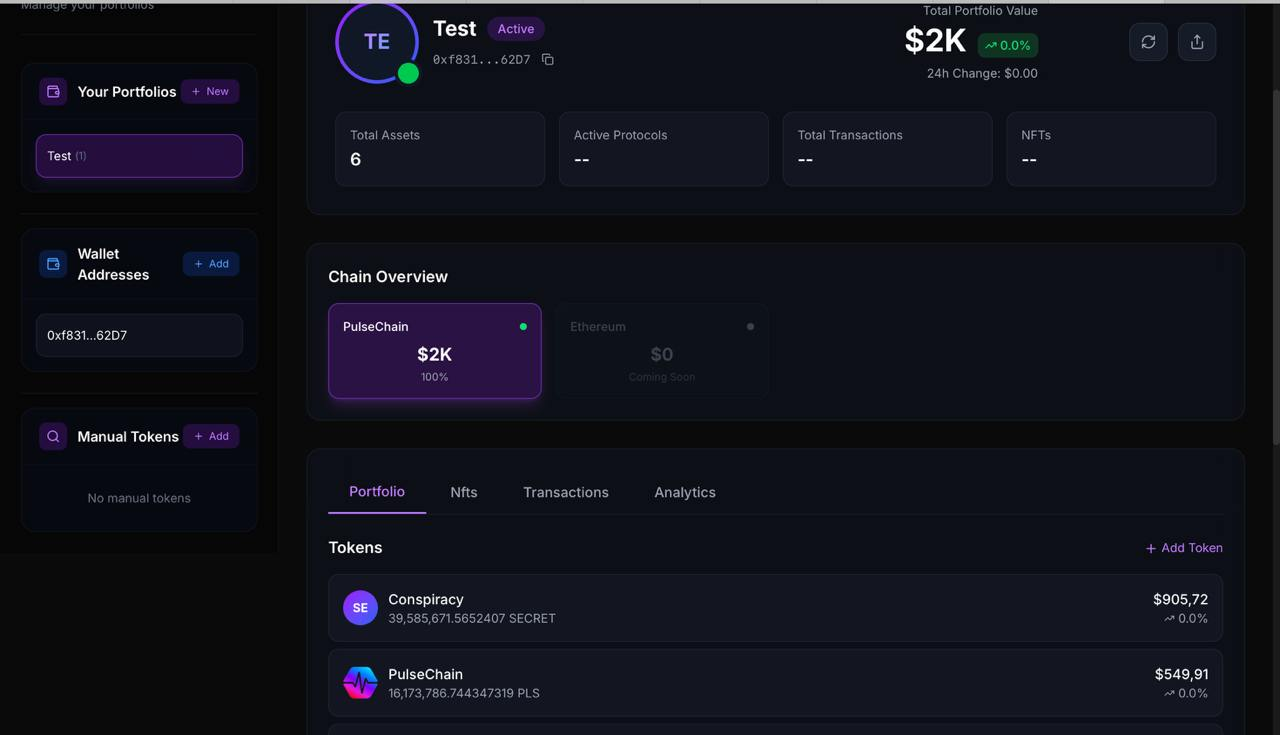1280x735 pixels.
Task: Click the share/export icon button
Action: click(1197, 42)
